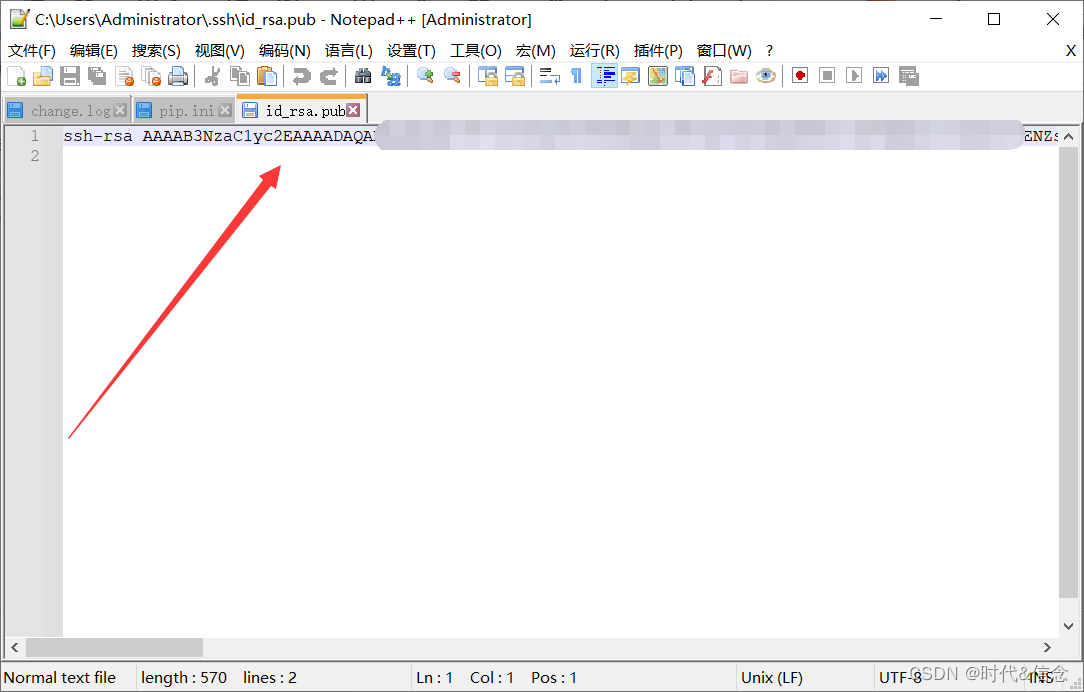1084x692 pixels.
Task: Click the New file toolbar icon
Action: point(17,76)
